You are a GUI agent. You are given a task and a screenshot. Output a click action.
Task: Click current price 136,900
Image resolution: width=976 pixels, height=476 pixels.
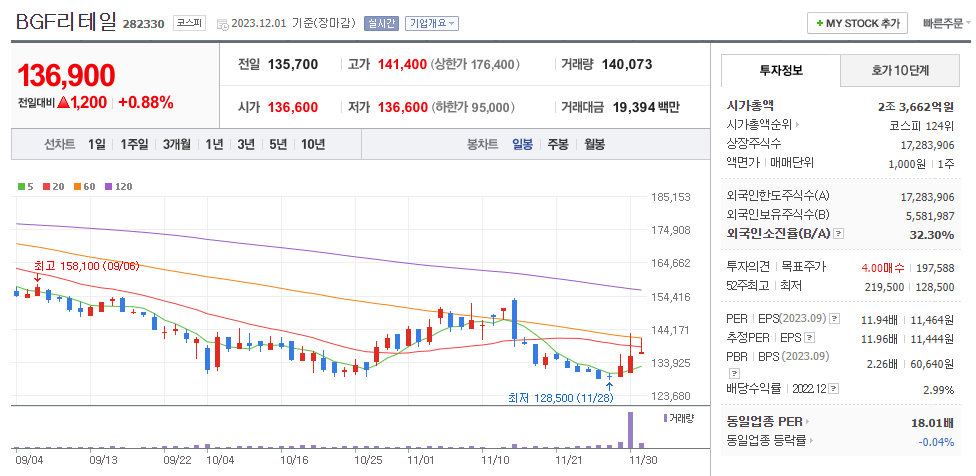pyautogui.click(x=66, y=76)
